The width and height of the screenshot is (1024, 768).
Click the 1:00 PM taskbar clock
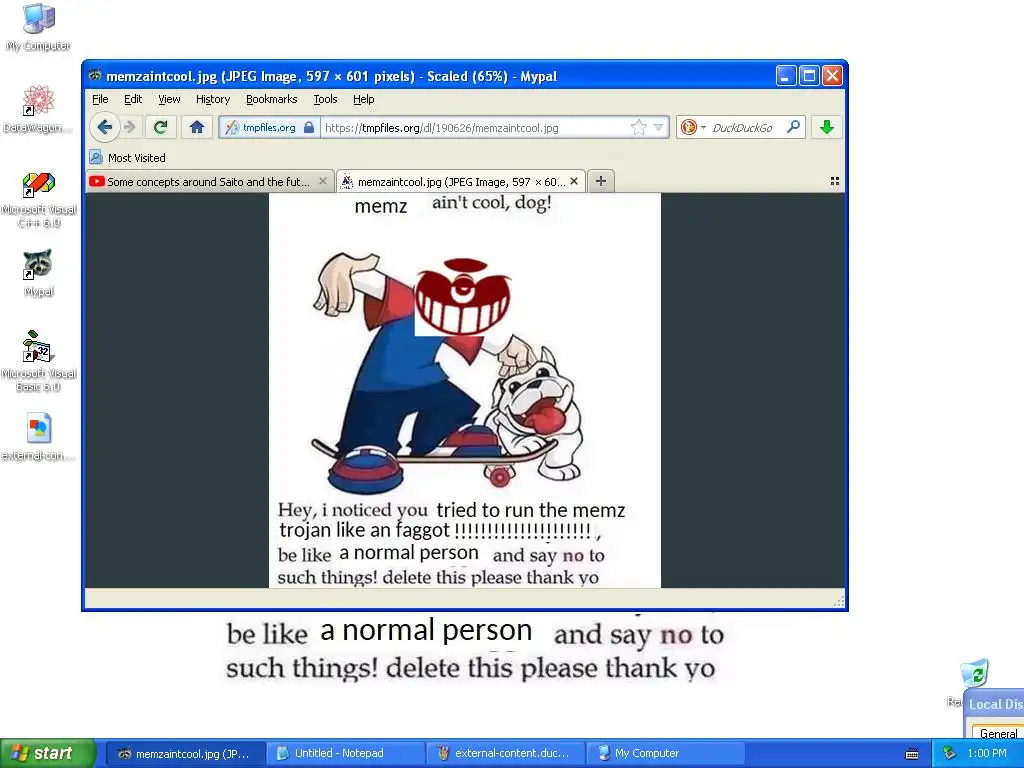click(x=987, y=754)
